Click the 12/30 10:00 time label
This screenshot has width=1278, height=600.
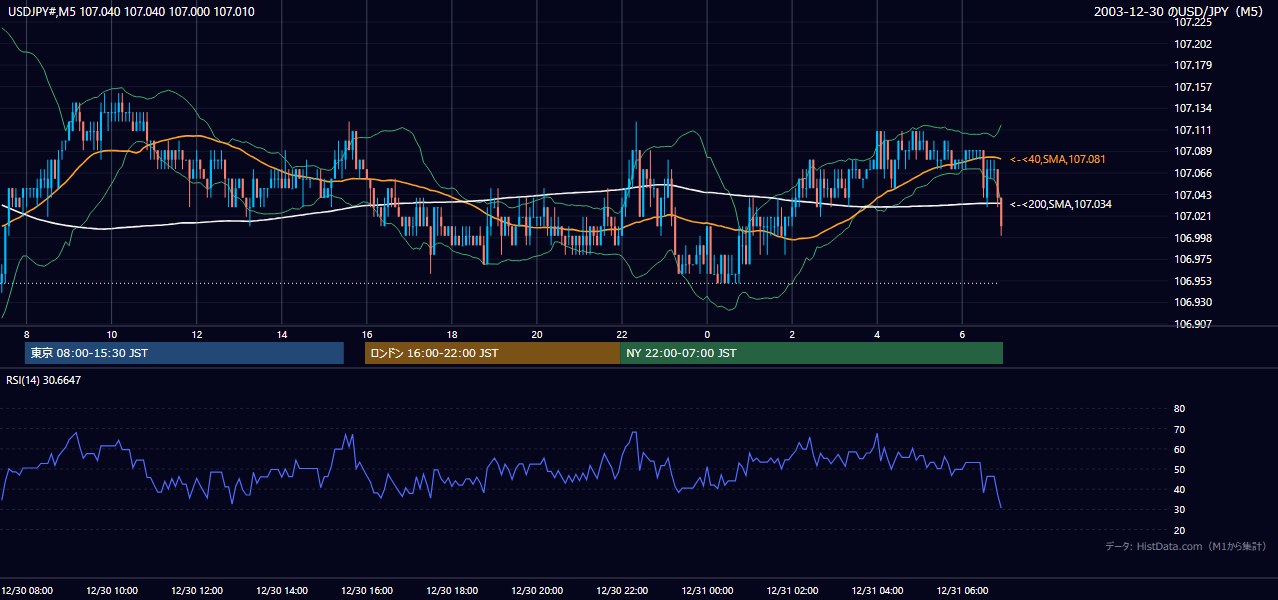(112, 590)
